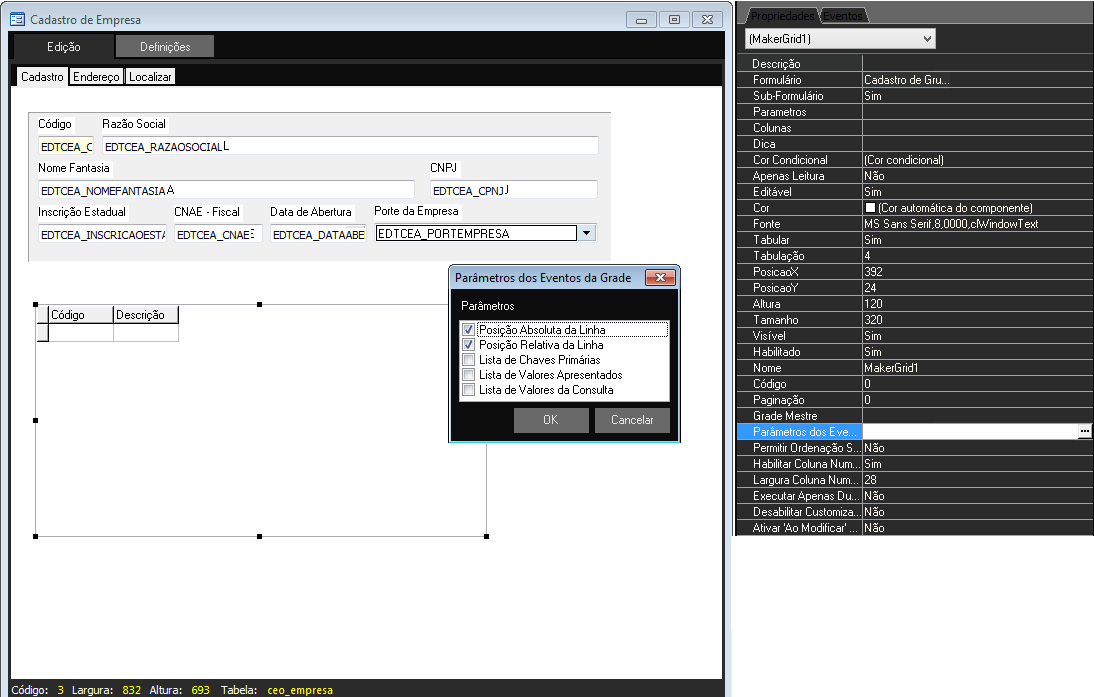Expand the MakerGrid1 component selector
Viewport: 1094px width, 697px height.
click(x=927, y=38)
